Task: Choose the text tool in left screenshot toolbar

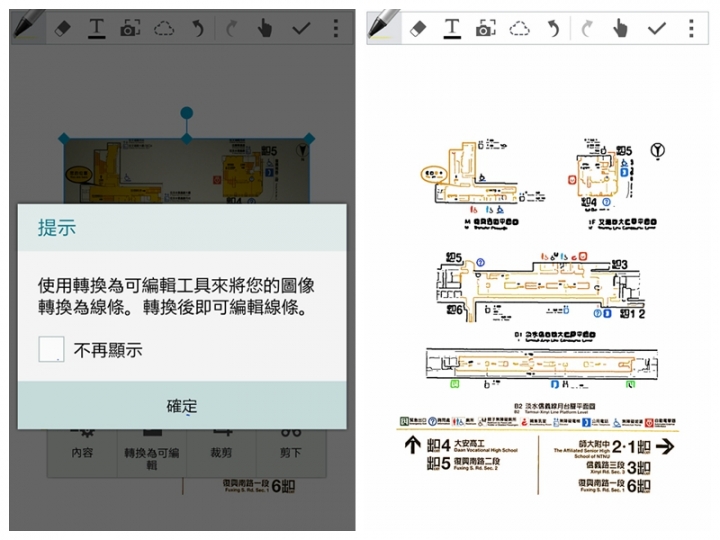Action: [96, 29]
